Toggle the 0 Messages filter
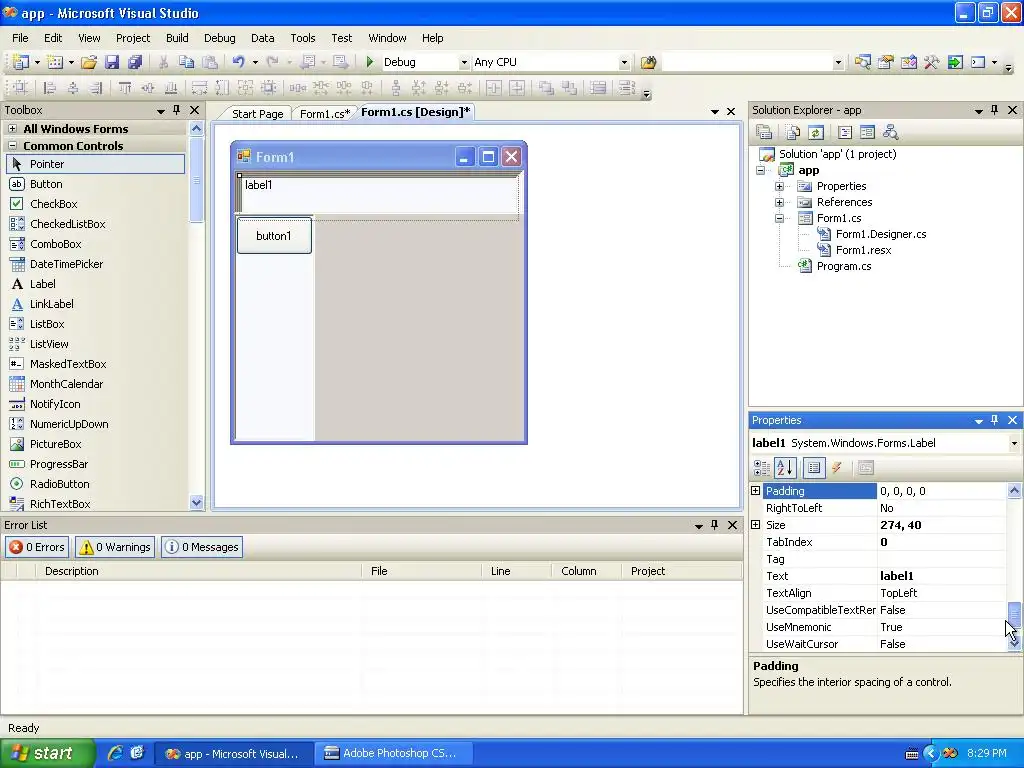1024x768 pixels. point(202,547)
